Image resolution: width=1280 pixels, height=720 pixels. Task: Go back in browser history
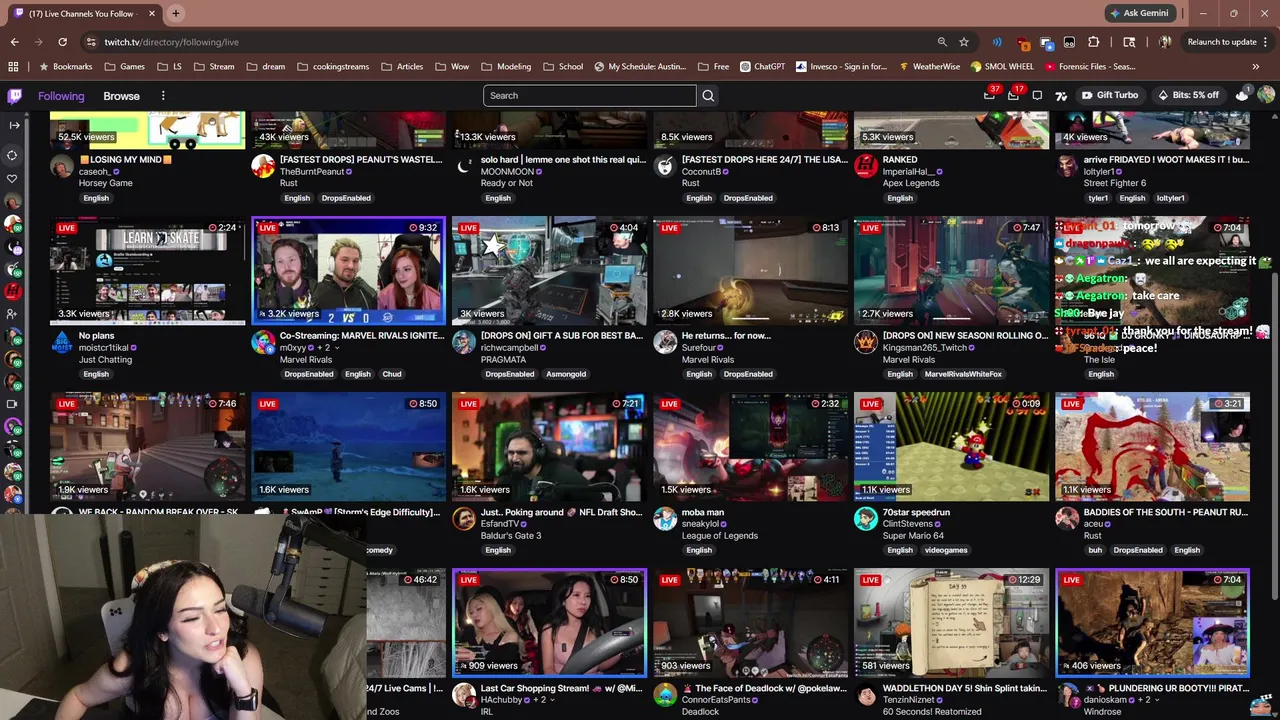pos(14,42)
